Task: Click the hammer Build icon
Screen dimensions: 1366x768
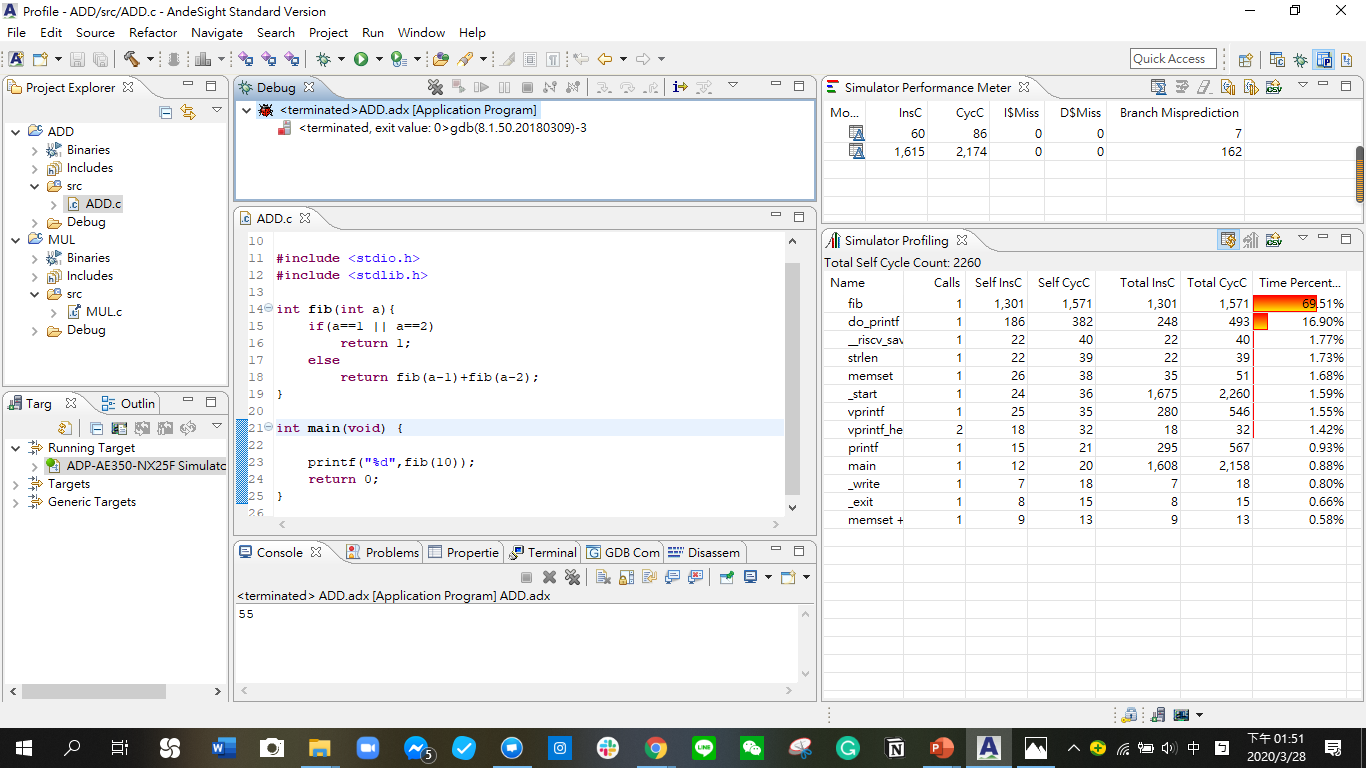Action: click(x=131, y=60)
